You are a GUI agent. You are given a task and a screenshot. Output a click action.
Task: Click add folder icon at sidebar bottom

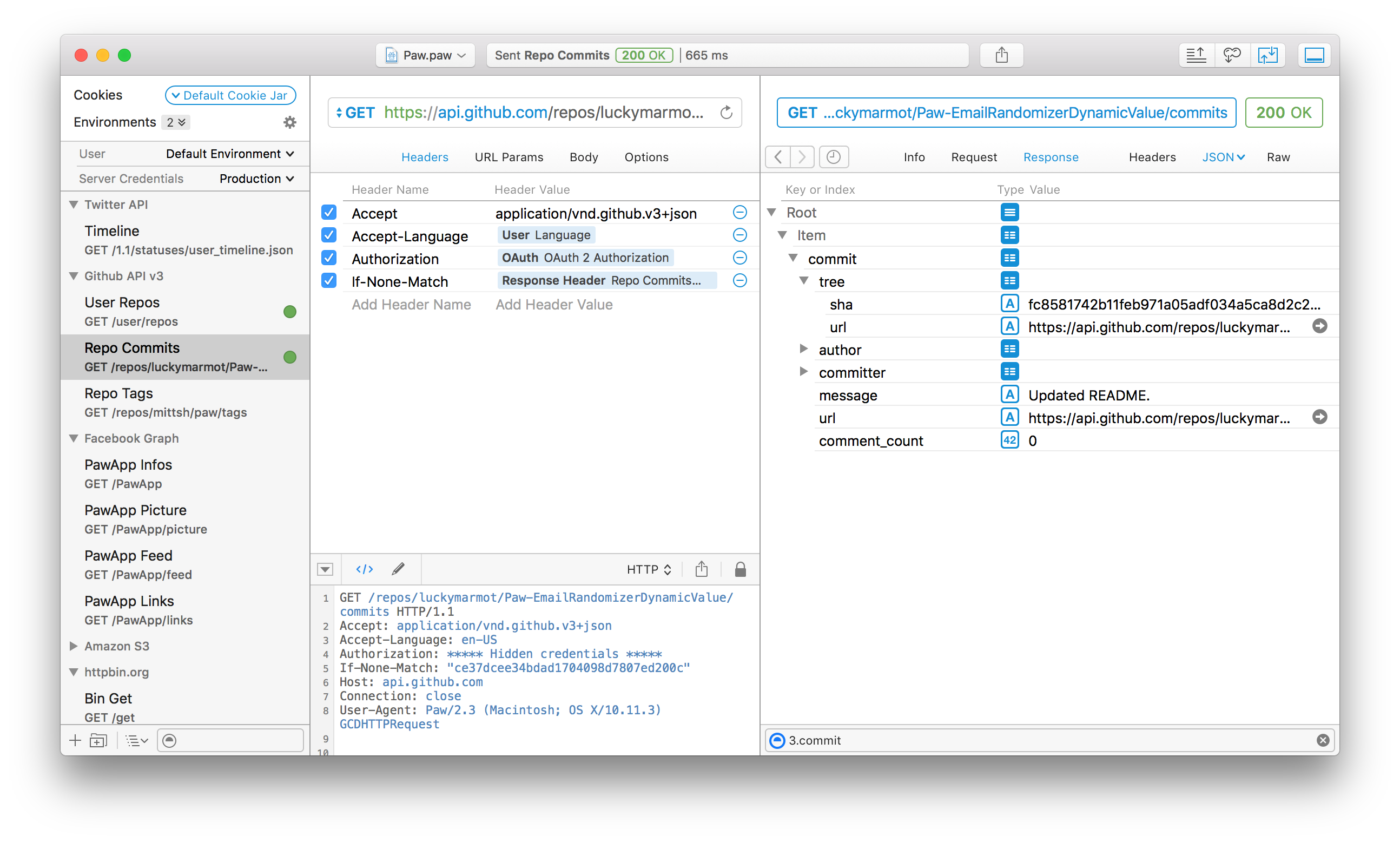click(x=98, y=740)
